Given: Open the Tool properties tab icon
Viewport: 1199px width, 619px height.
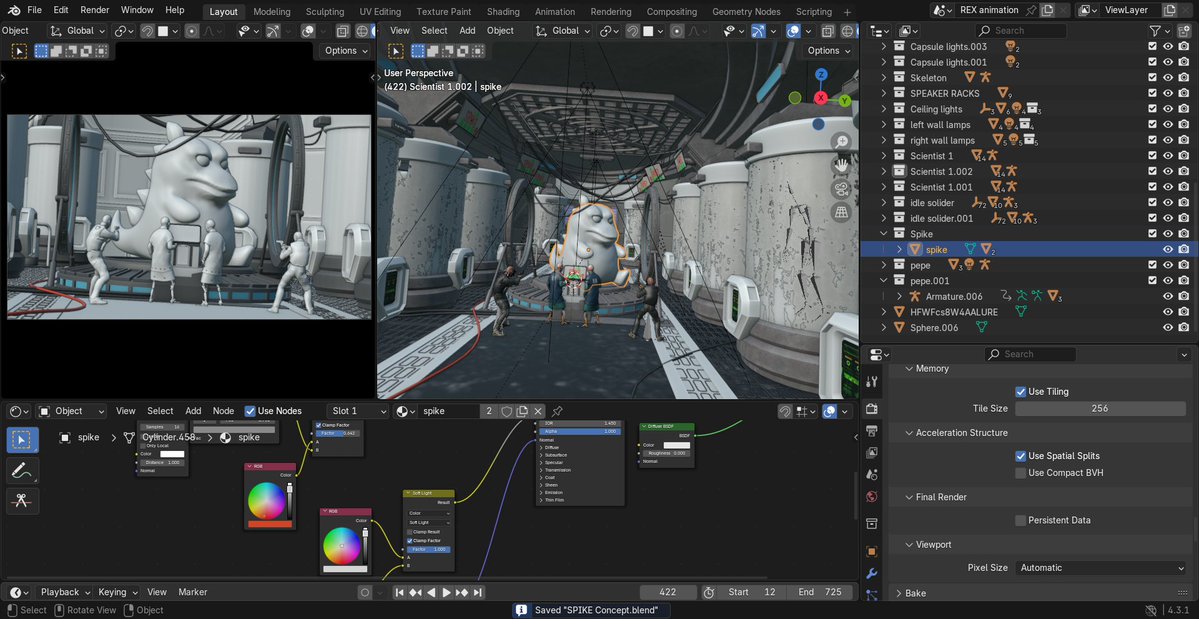Looking at the screenshot, I should click(x=872, y=381).
